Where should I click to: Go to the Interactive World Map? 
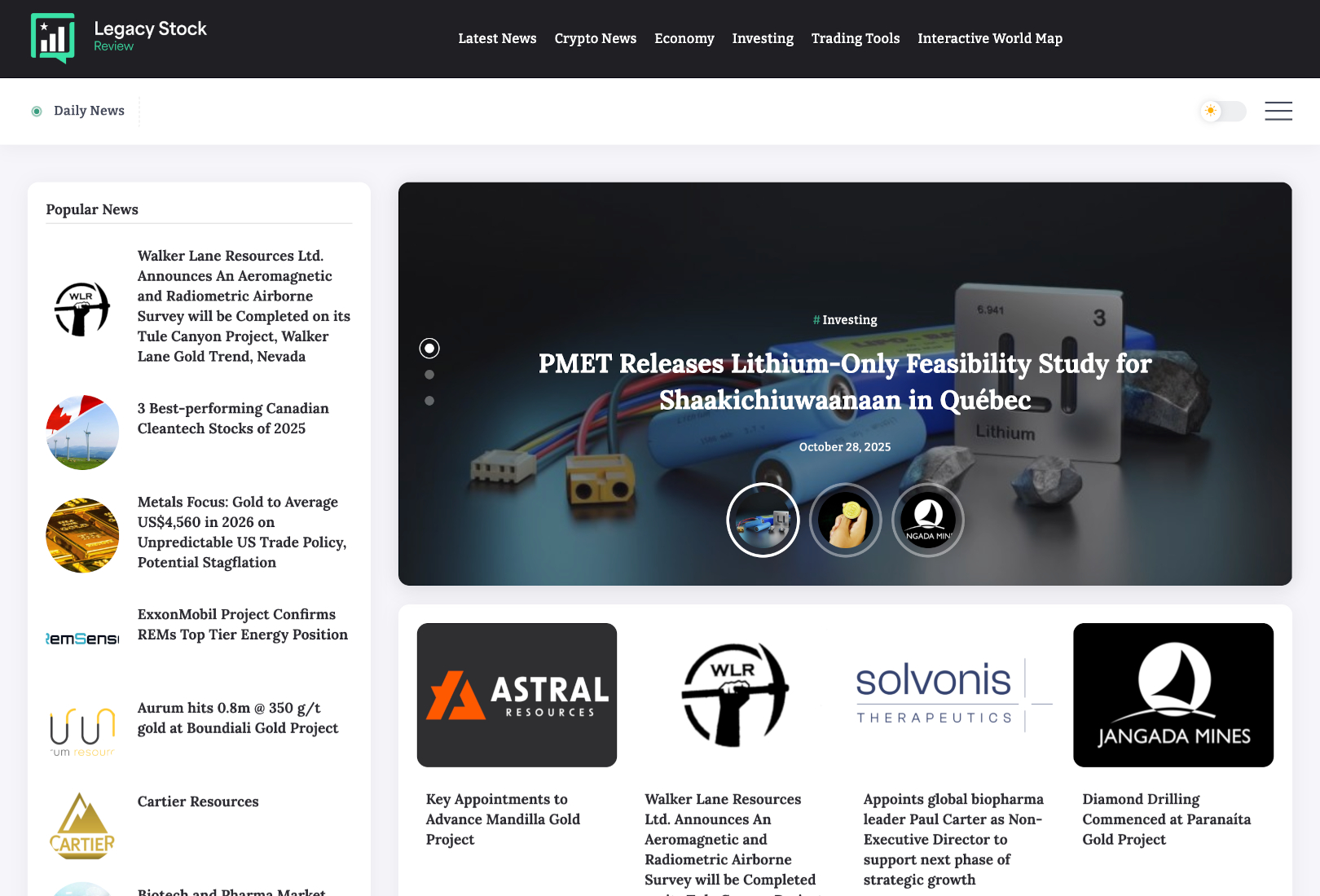pyautogui.click(x=989, y=38)
